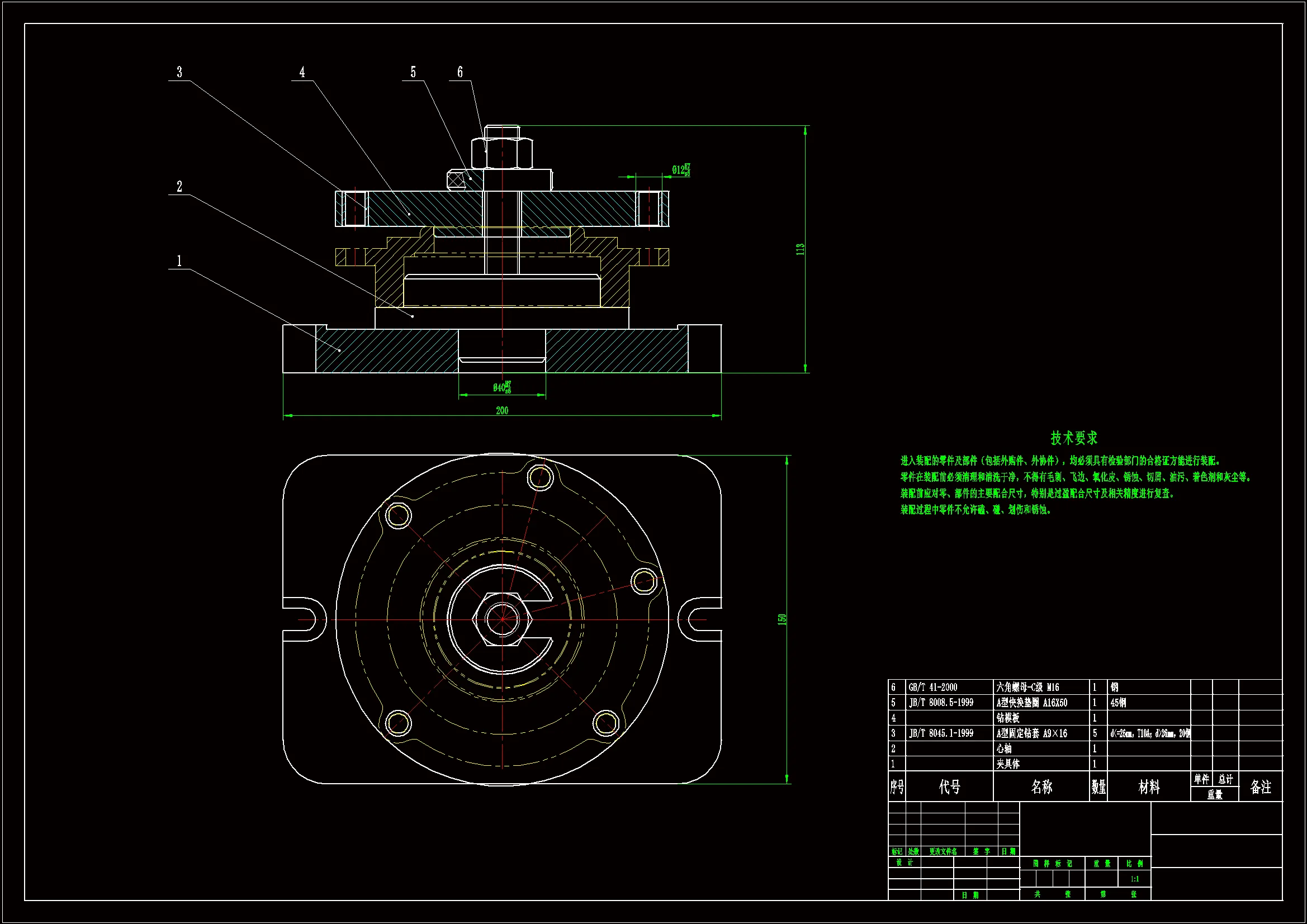Click the JB/T 8008.5-1999 code cell
1307x924 pixels.
940,703
